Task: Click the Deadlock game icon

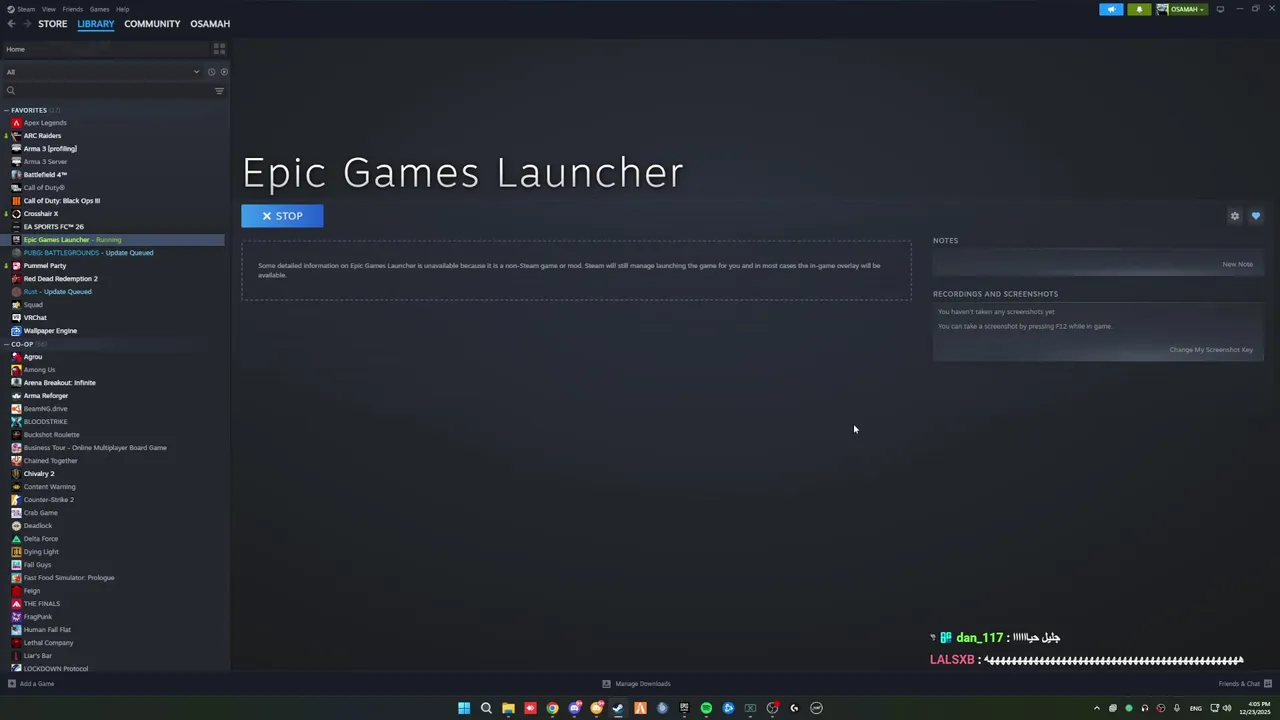Action: tap(16, 526)
